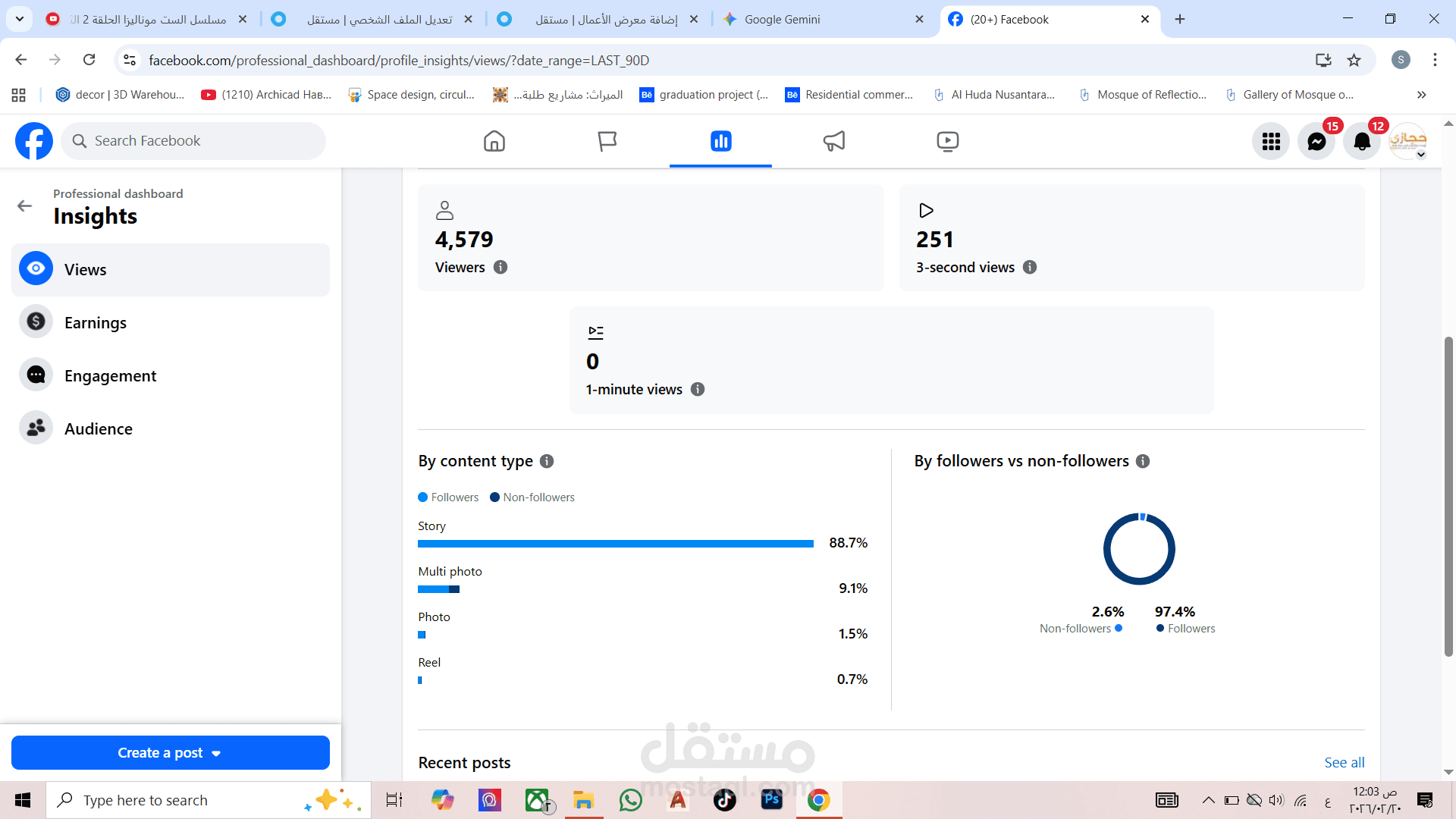Go back from Professional dashboard Insights
Viewport: 1456px width, 819px height.
click(x=24, y=206)
